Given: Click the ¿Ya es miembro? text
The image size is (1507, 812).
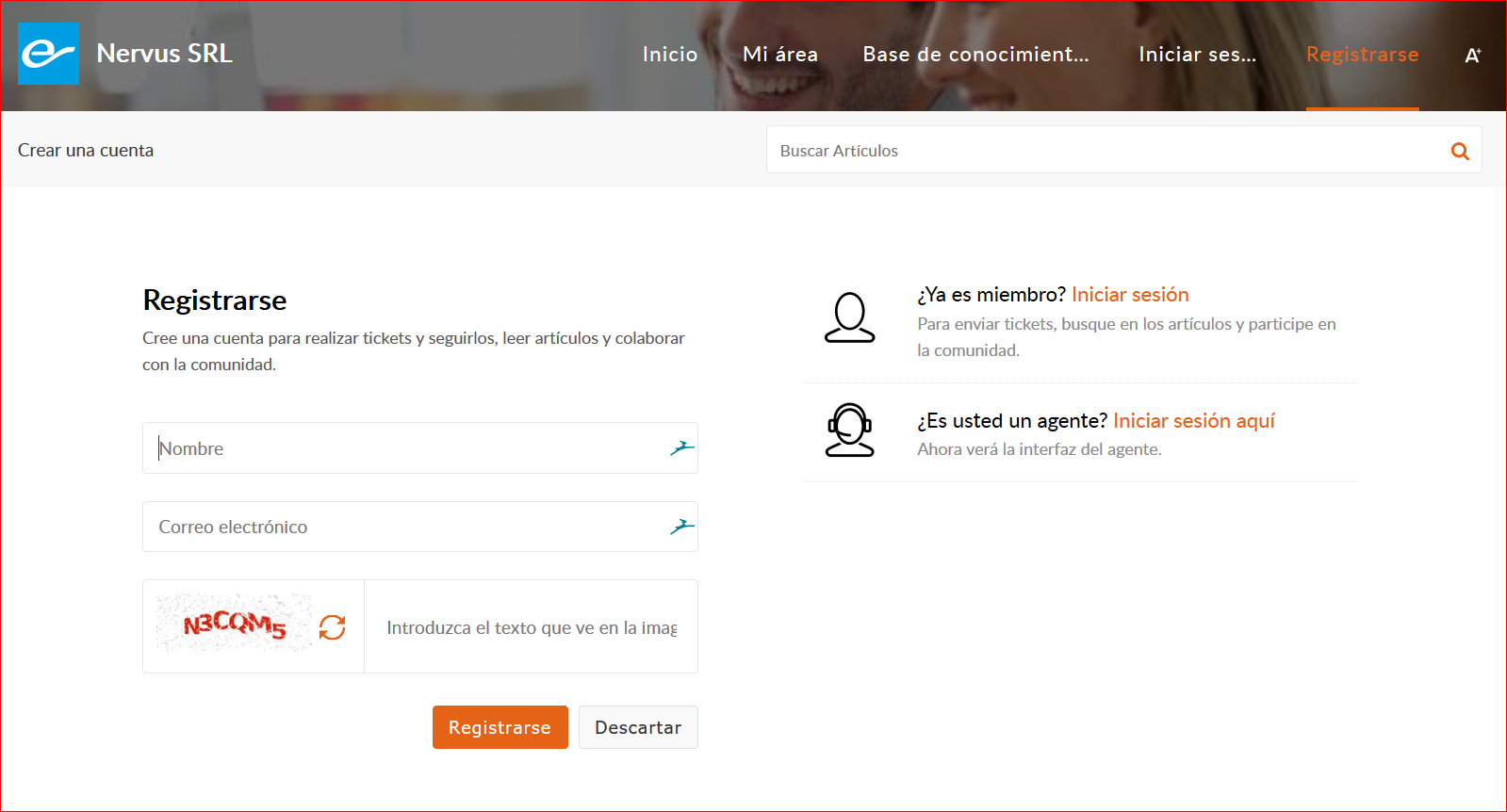Looking at the screenshot, I should [991, 295].
